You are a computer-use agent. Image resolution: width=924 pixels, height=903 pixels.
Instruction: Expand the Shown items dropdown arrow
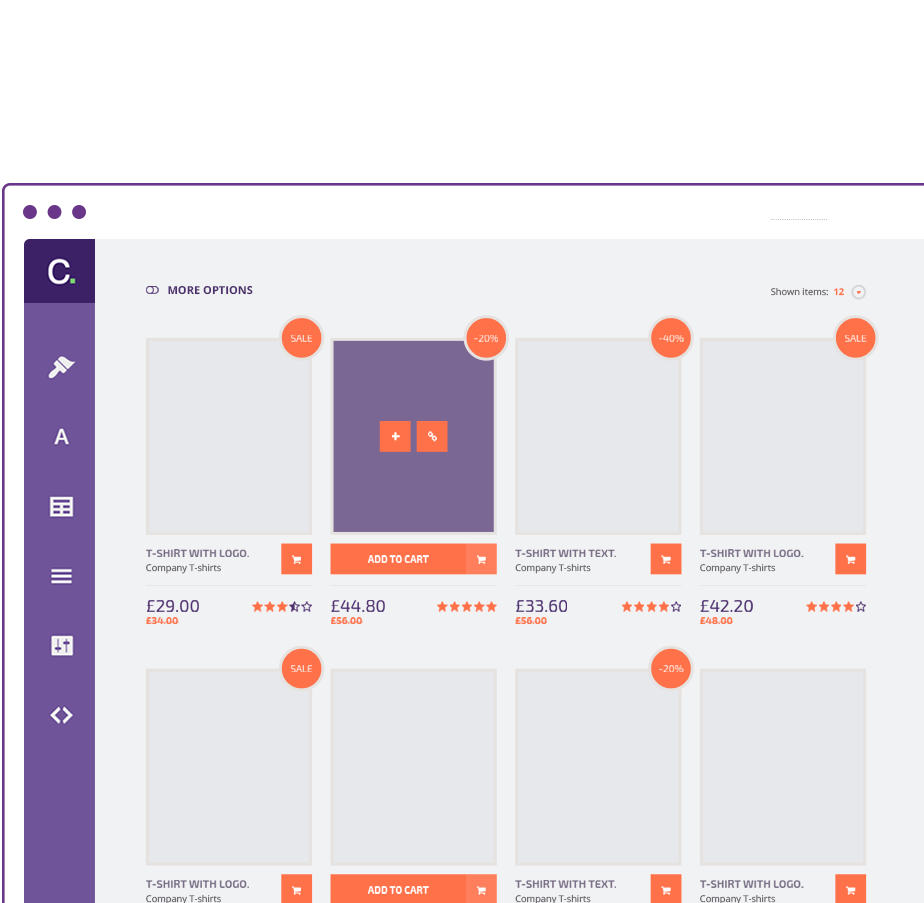(x=858, y=292)
